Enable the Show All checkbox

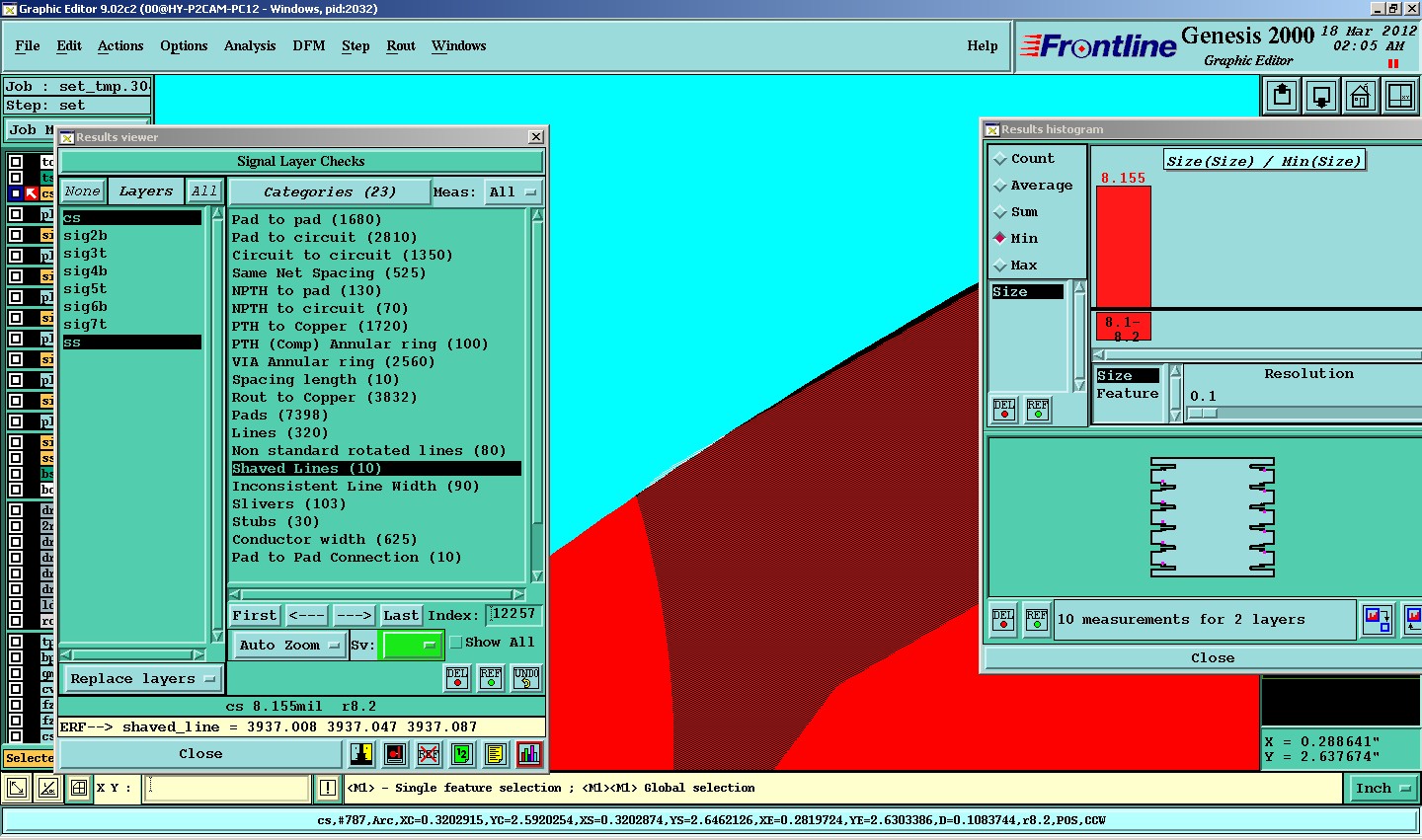[x=455, y=643]
